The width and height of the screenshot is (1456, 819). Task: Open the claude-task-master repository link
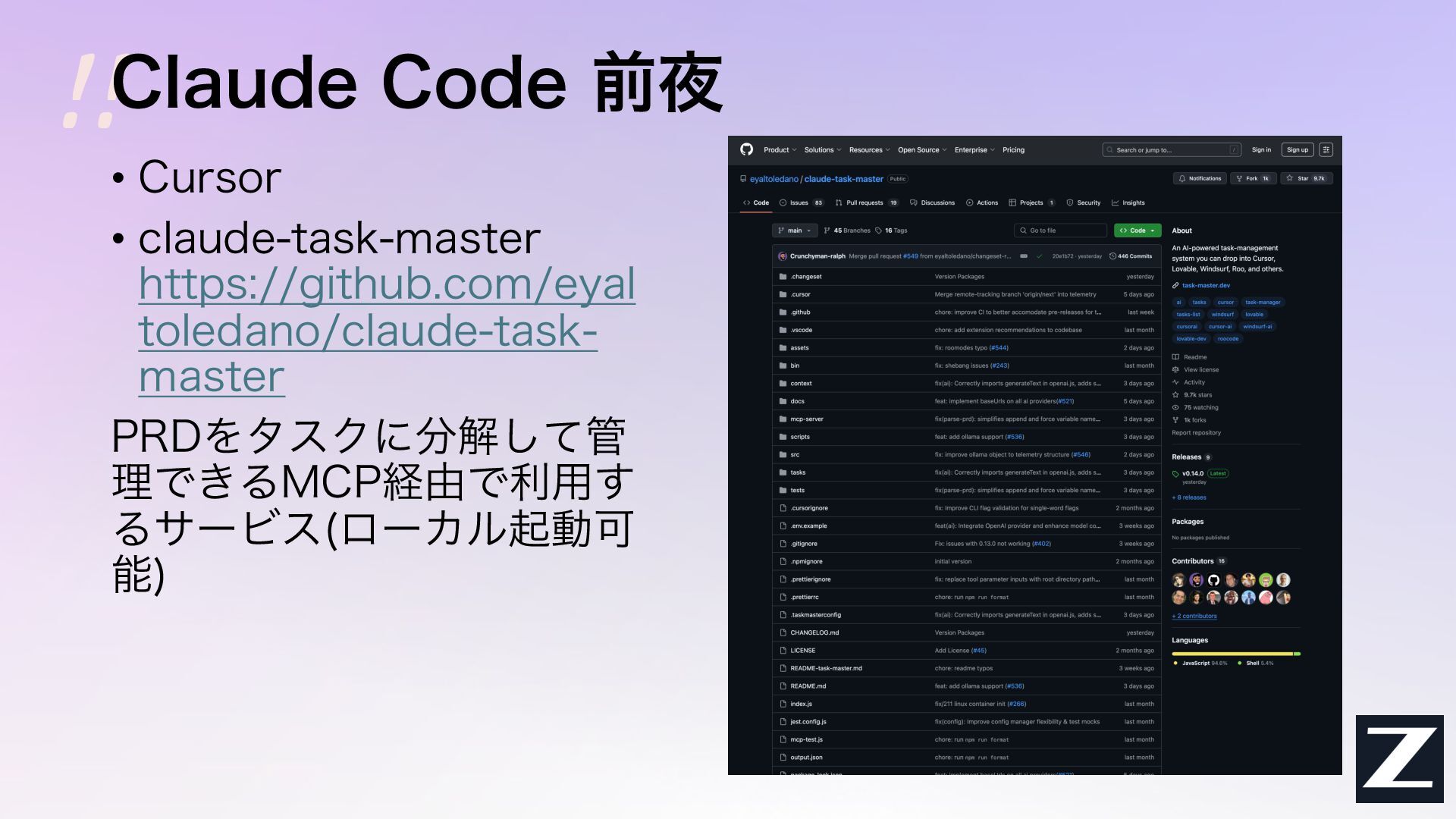click(x=843, y=179)
